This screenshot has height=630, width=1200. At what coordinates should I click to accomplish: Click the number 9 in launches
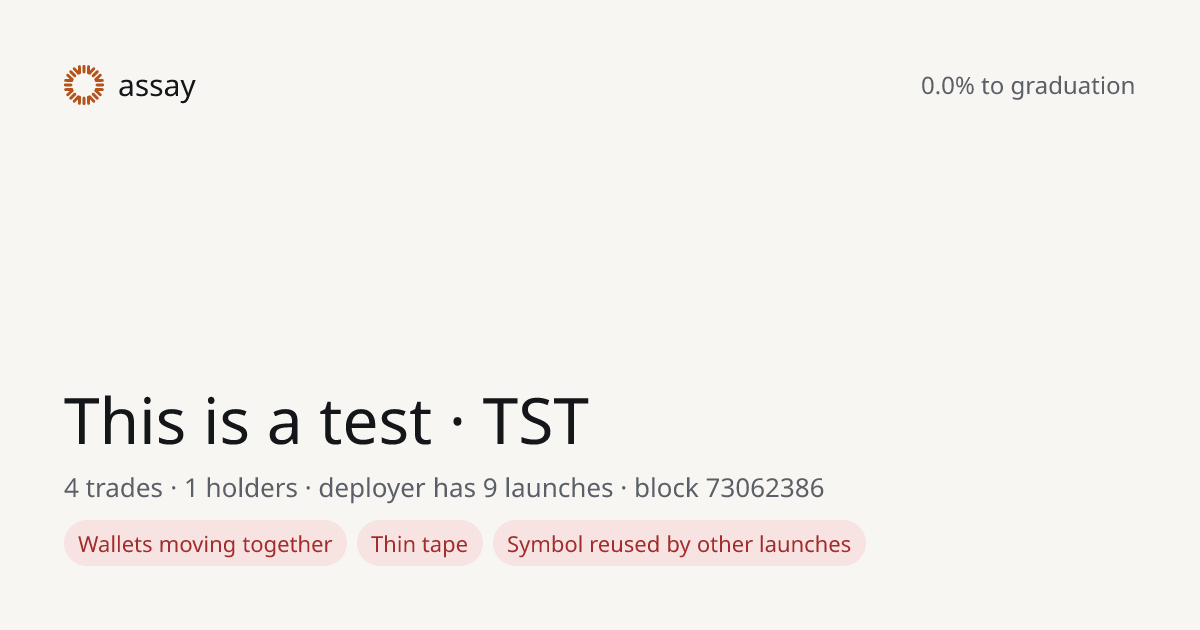(x=490, y=488)
